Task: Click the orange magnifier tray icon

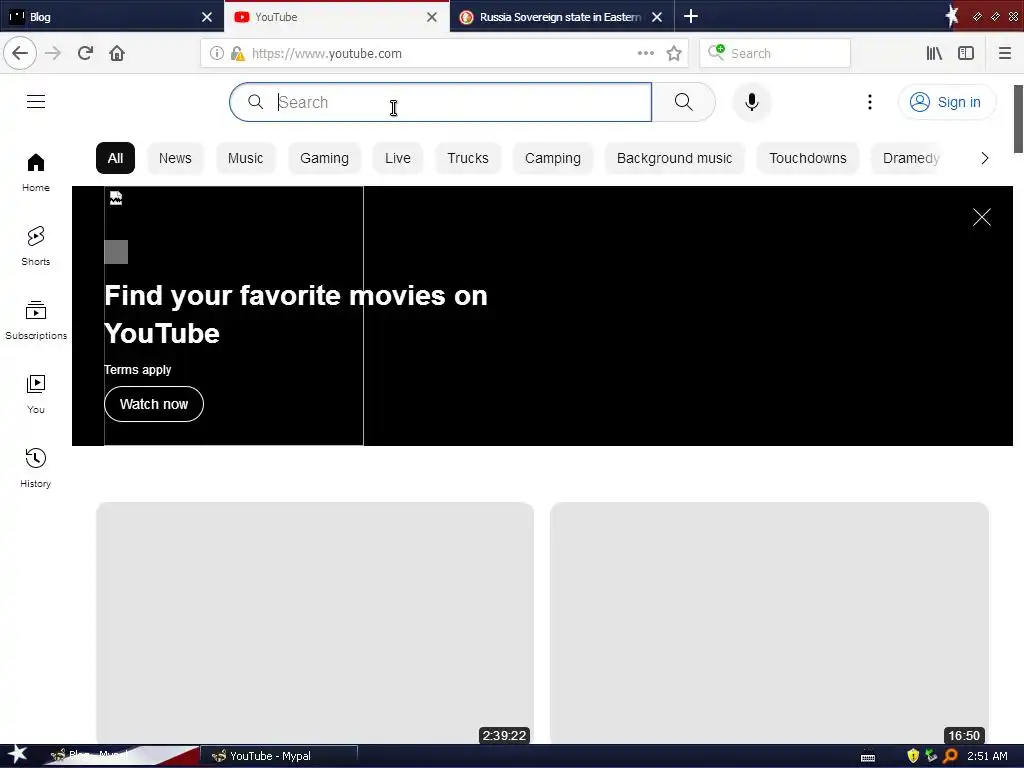Action: pyautogui.click(x=951, y=756)
